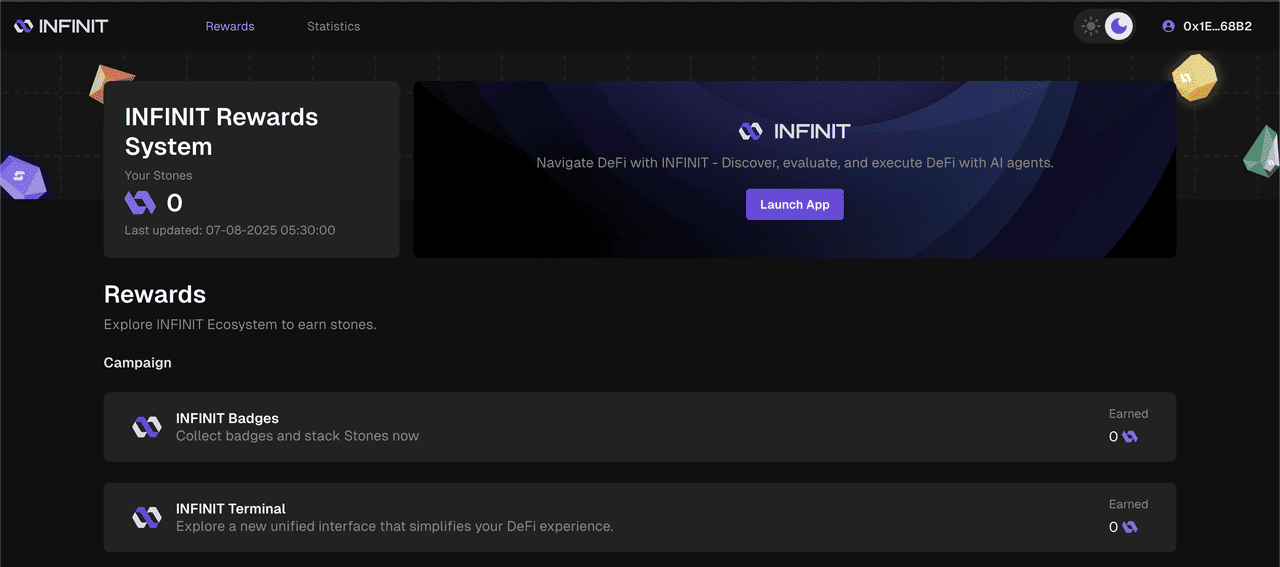Expand the INFINIT Badges campaign row
The image size is (1280, 567).
point(640,427)
